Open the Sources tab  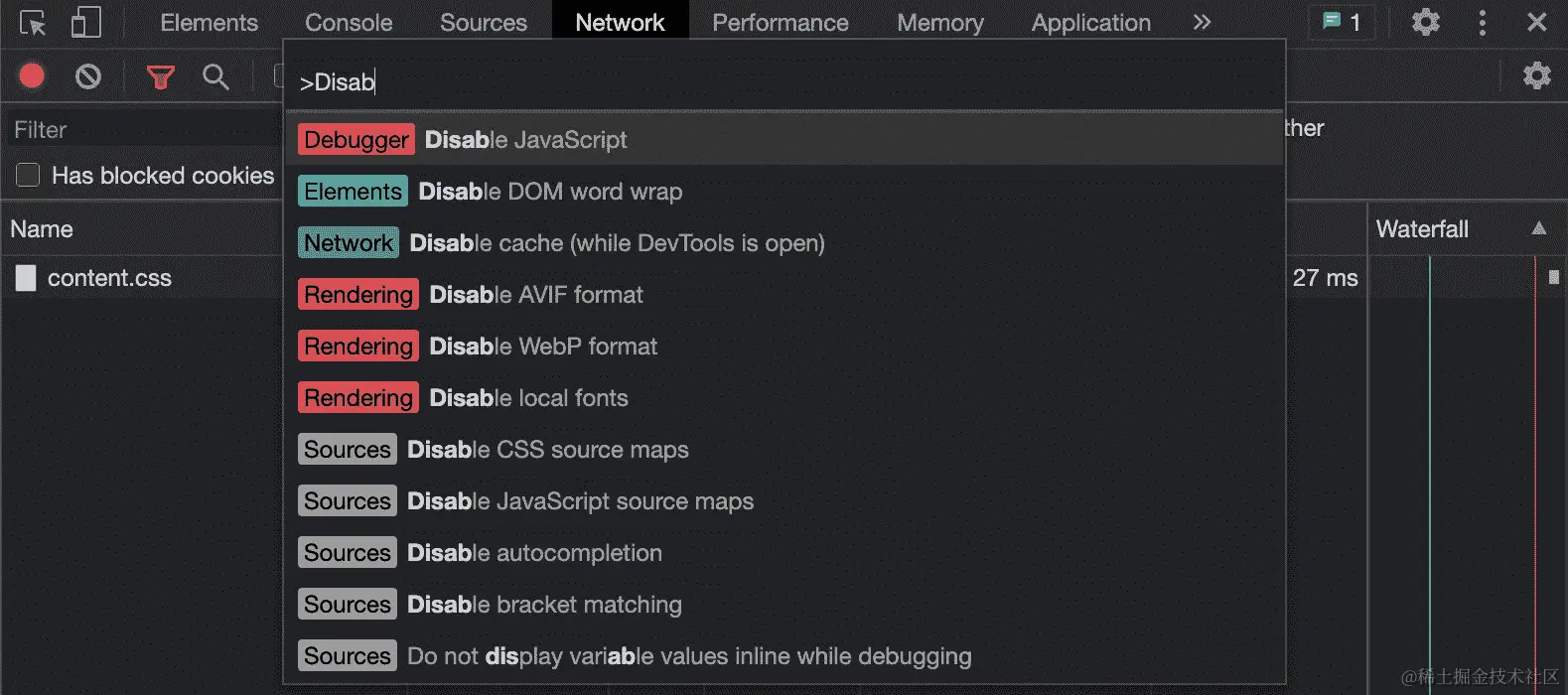(484, 23)
